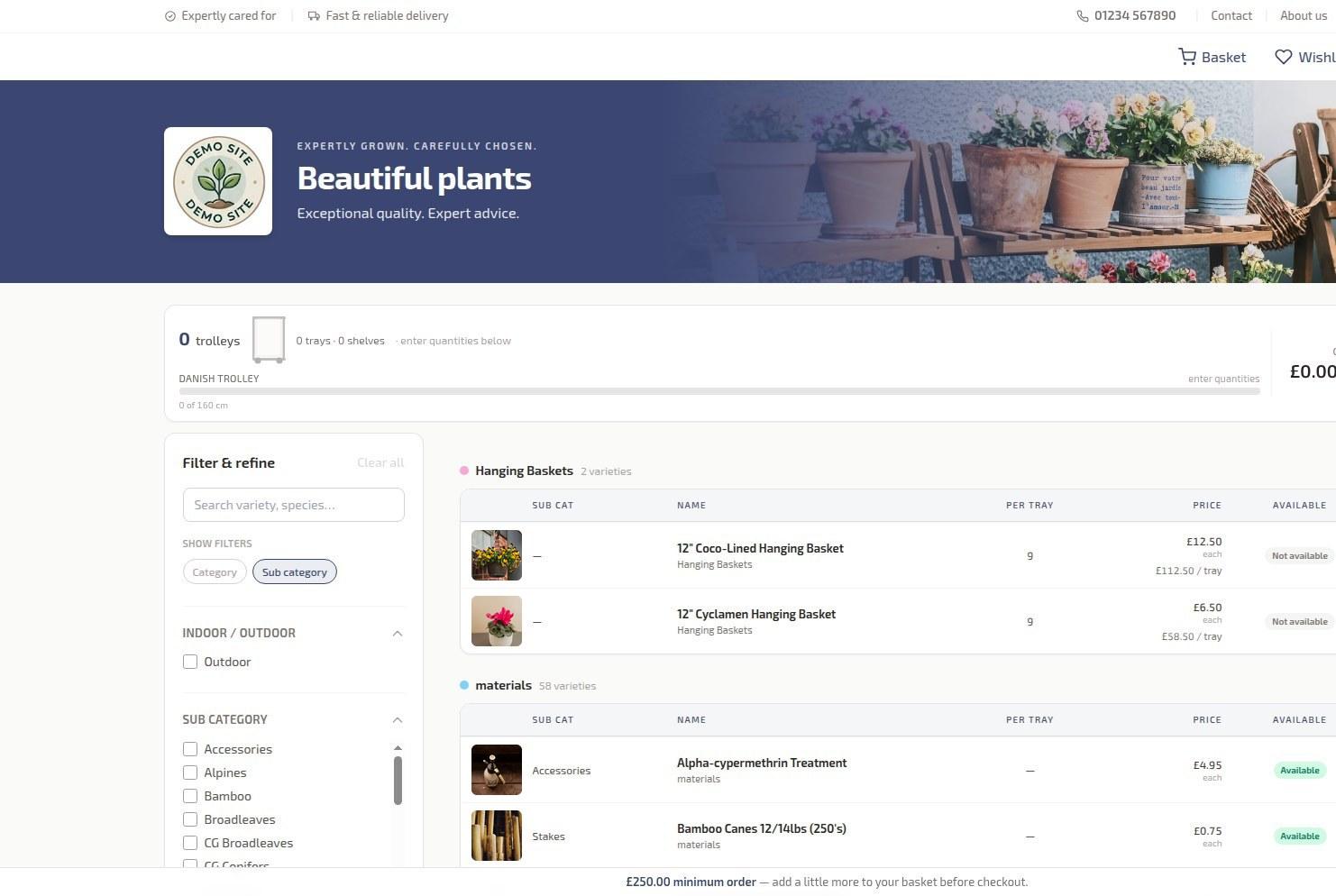Open the Contact page link
1336x896 pixels.
coord(1231,15)
